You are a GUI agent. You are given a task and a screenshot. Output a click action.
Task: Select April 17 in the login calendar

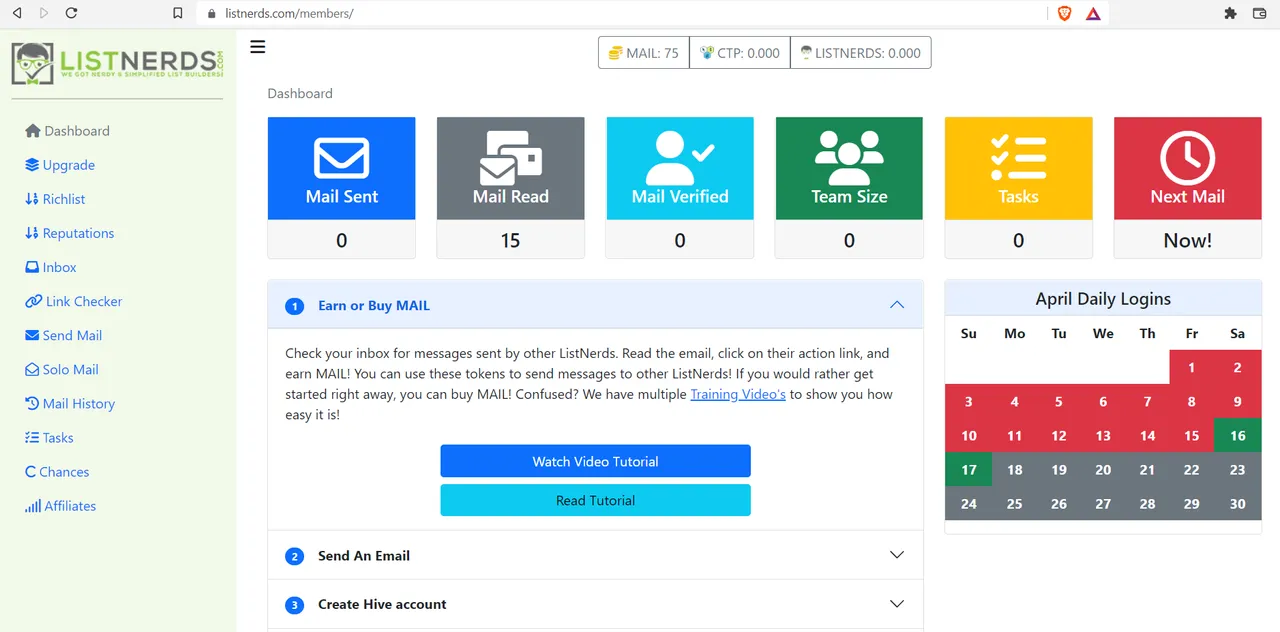point(968,469)
